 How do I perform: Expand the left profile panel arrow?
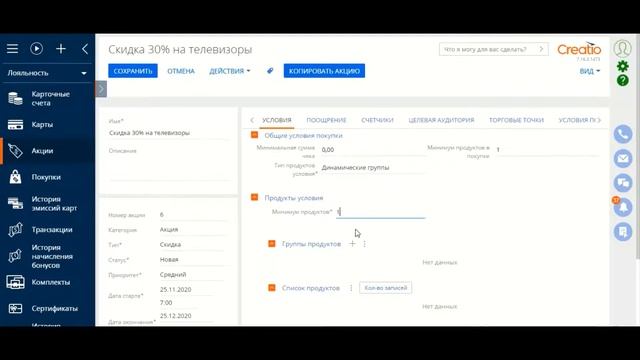(101, 89)
